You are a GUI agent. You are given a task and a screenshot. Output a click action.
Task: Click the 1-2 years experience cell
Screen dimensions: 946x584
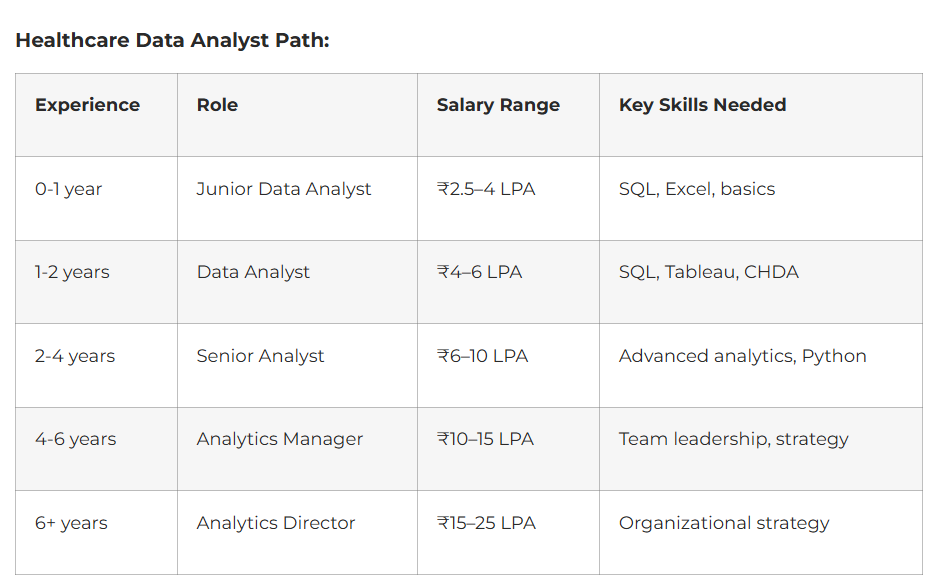pyautogui.click(x=72, y=272)
